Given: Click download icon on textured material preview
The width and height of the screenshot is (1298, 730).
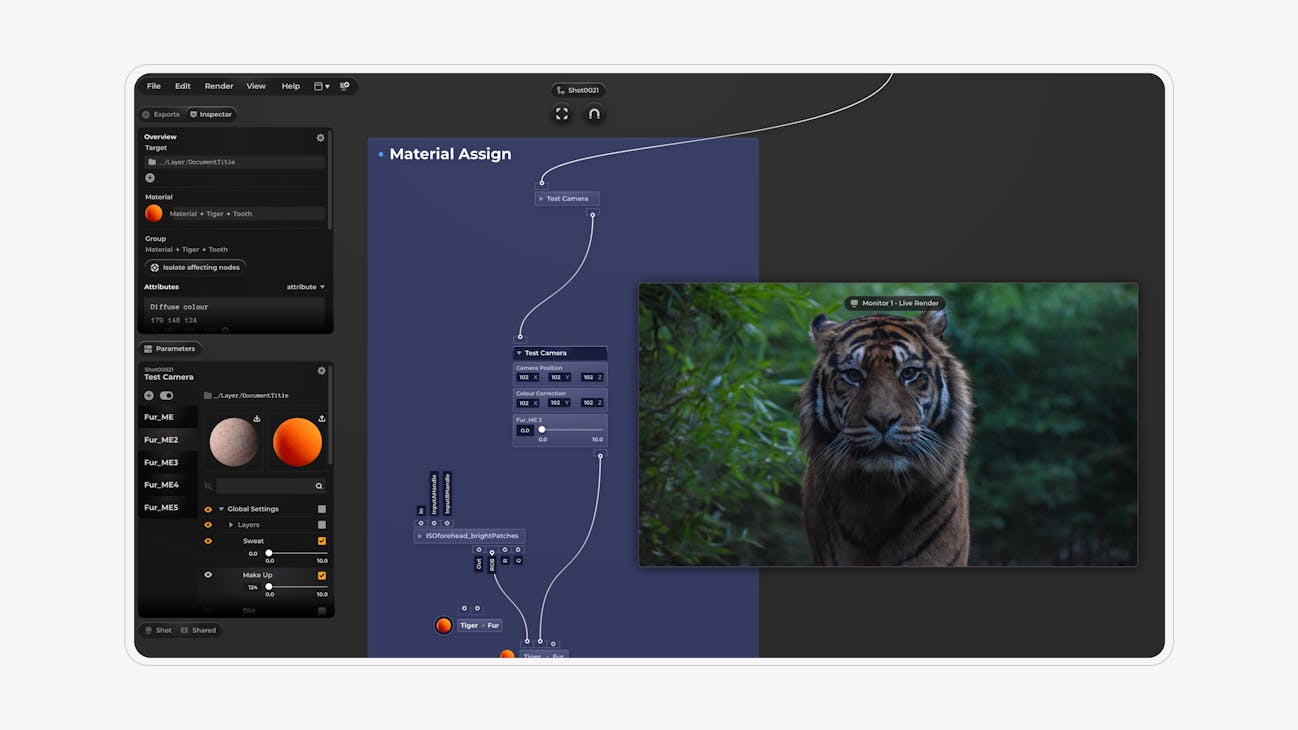Looking at the screenshot, I should (x=256, y=419).
